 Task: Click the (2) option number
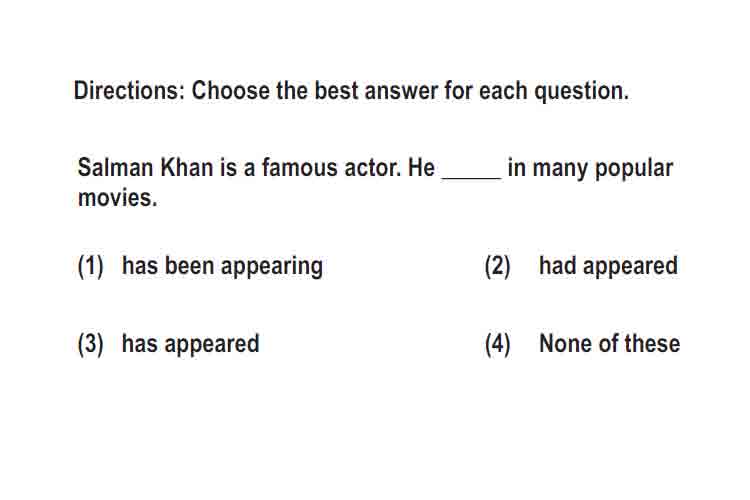point(497,267)
